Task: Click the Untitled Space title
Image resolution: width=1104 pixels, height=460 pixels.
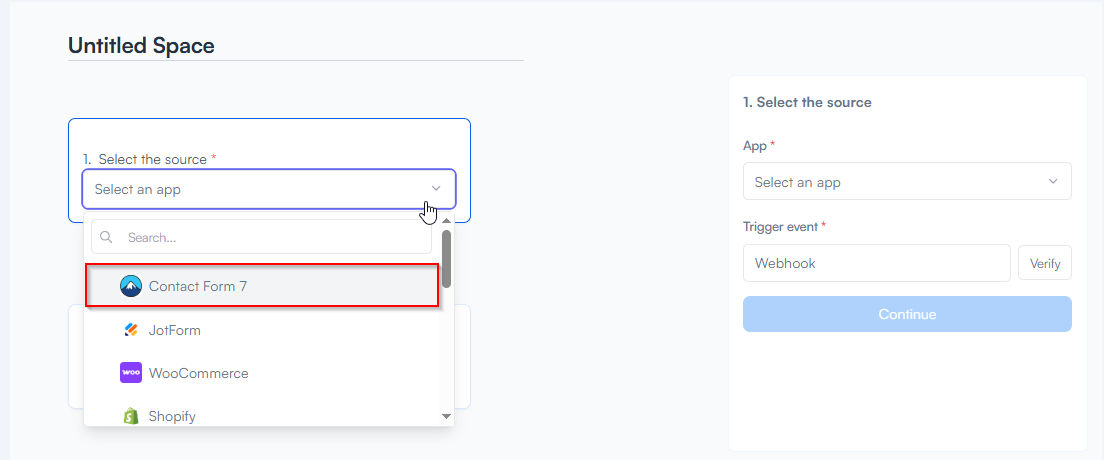Action: point(141,45)
